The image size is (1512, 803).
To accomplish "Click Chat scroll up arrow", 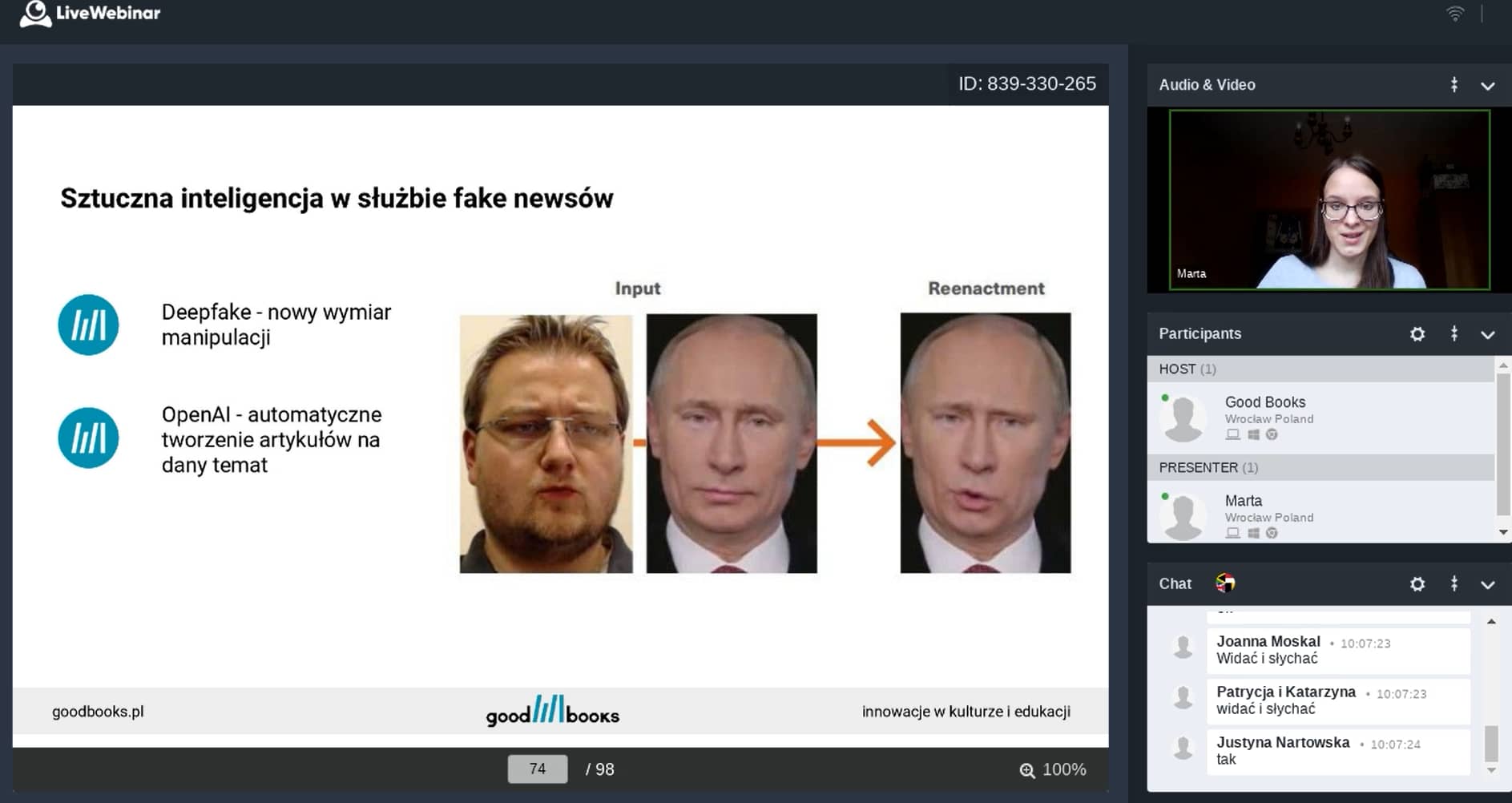I will click(1491, 622).
